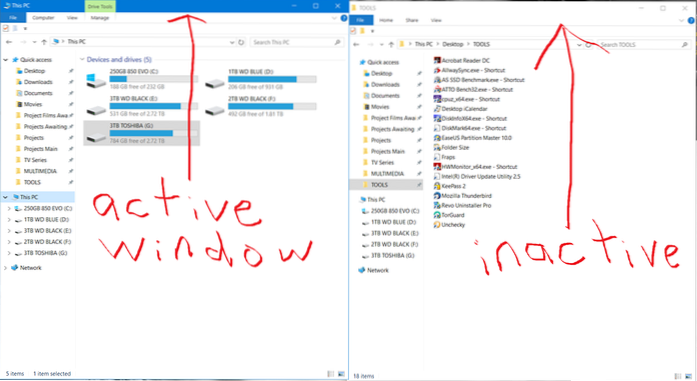Select DiskInfoX64.exe shortcut
Viewport: 697px width, 381px height.
470,119
